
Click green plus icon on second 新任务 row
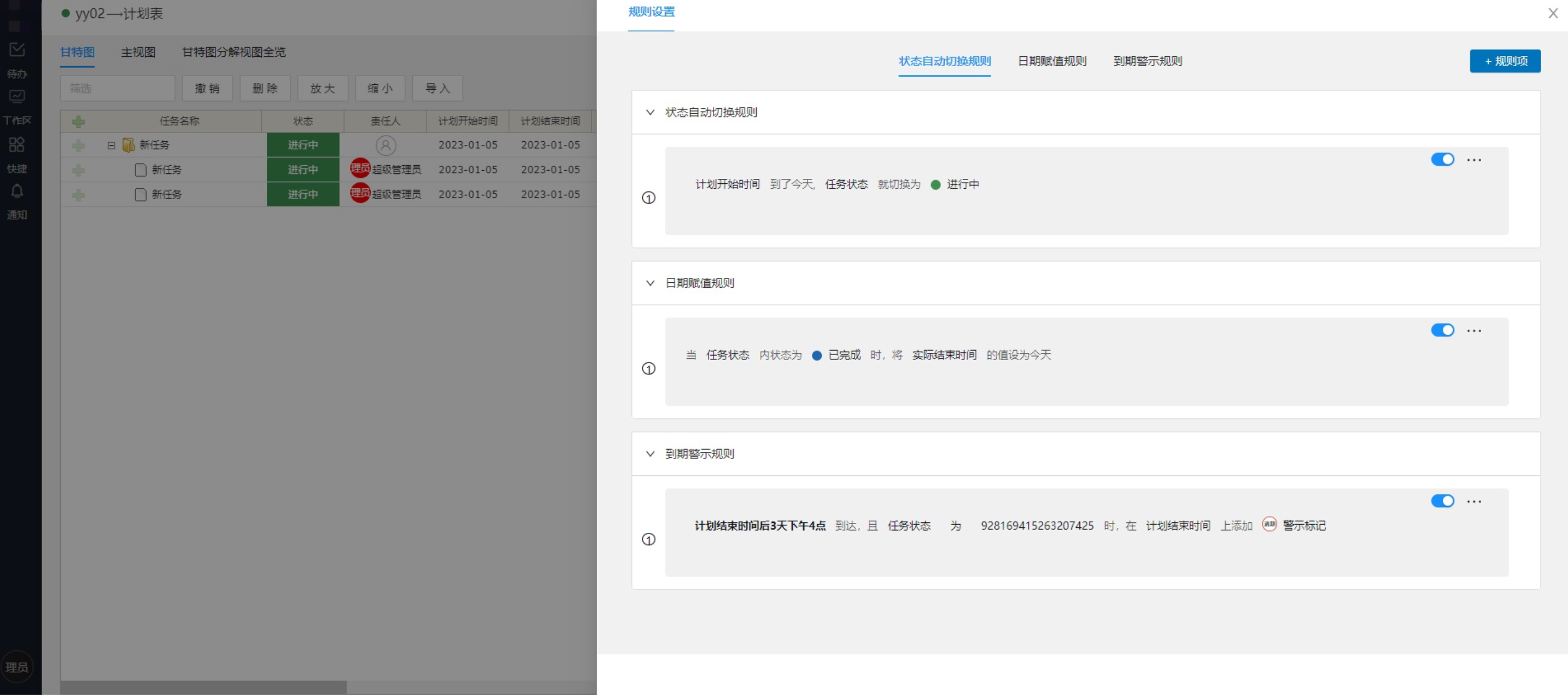(x=79, y=171)
